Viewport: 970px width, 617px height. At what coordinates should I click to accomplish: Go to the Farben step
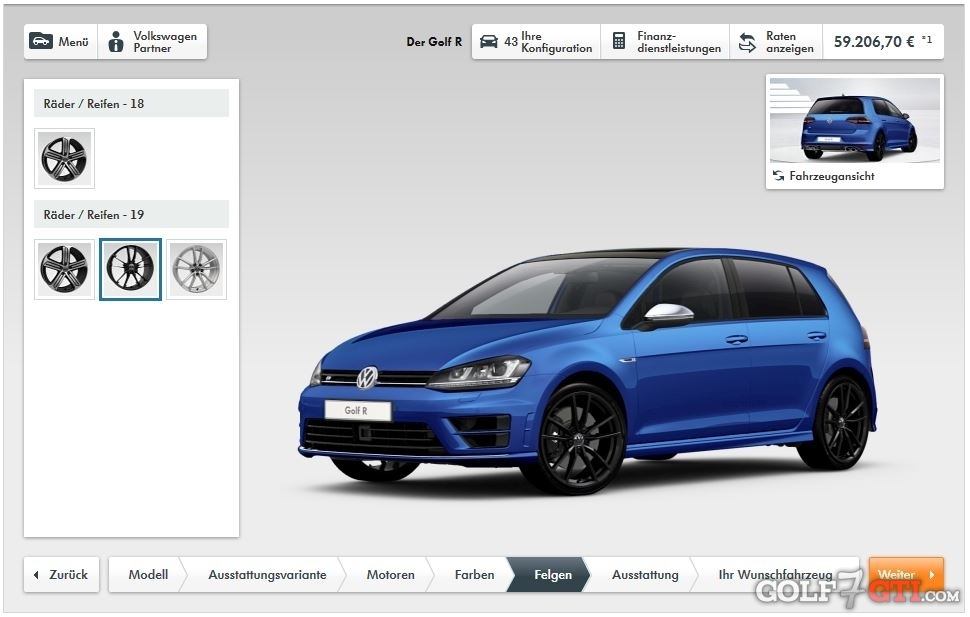474,575
